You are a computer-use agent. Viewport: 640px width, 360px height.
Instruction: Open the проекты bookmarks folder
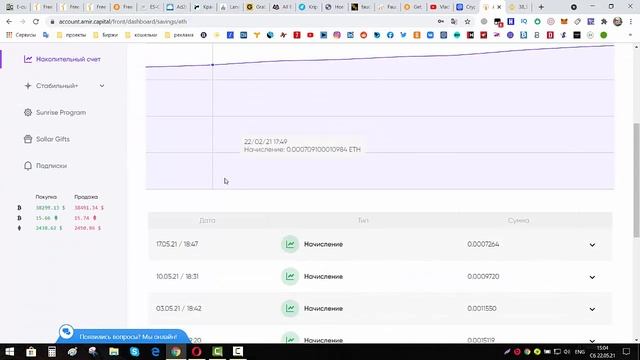71,35
